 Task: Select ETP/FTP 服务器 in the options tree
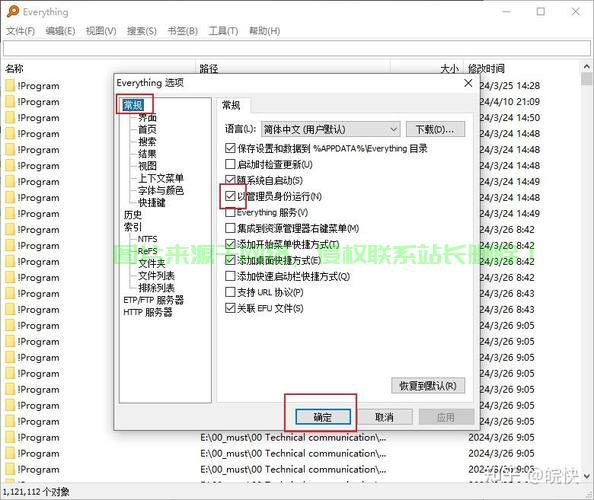tap(153, 300)
